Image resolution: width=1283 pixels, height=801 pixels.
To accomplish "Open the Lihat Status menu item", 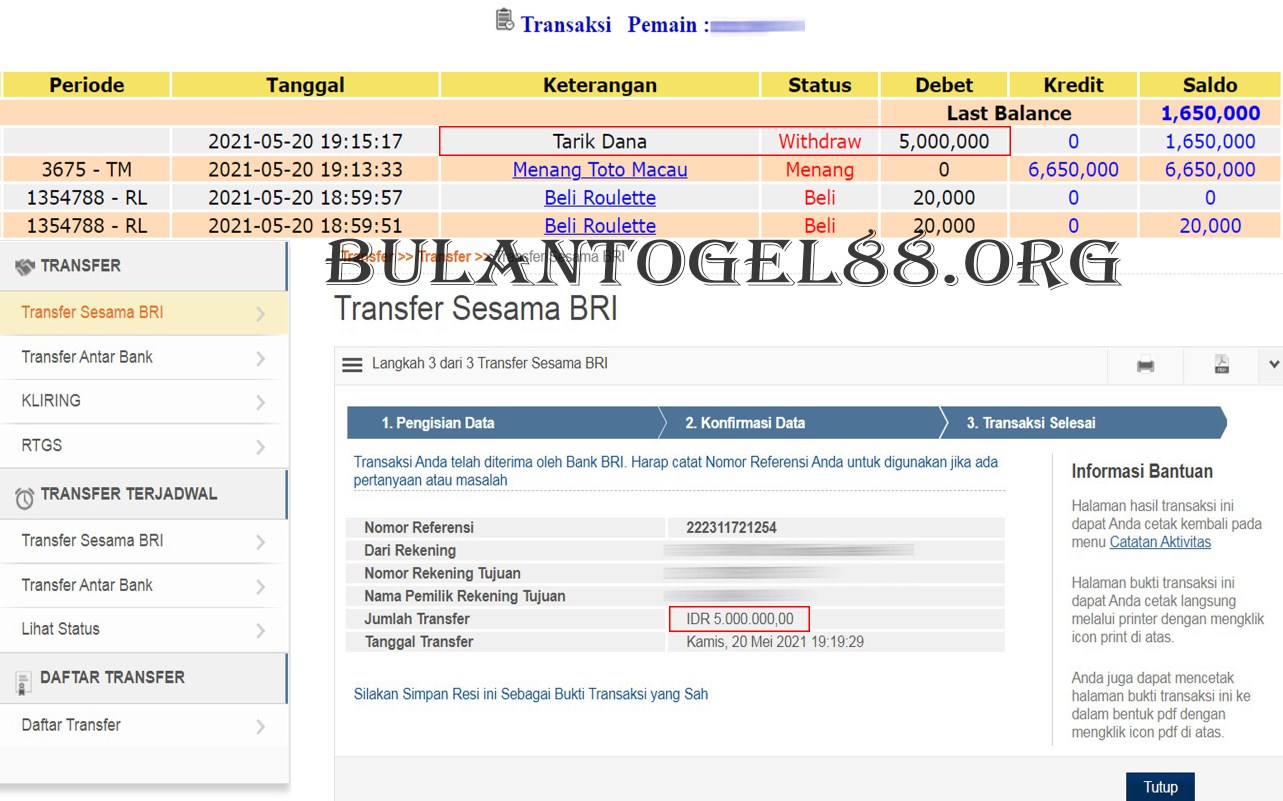I will (144, 629).
